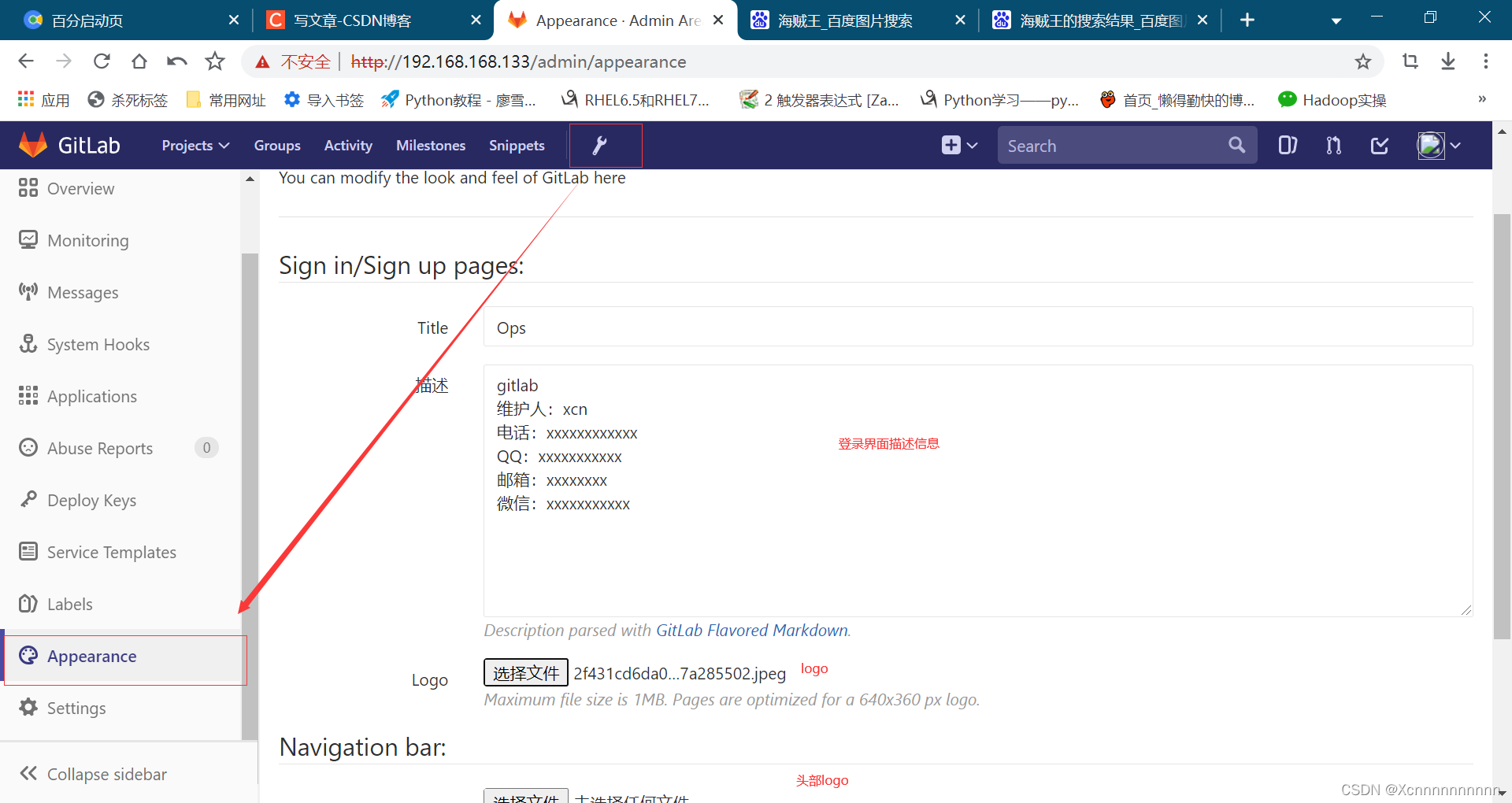The image size is (1512, 803).
Task: Open Monitoring in sidebar
Action: tap(73, 240)
